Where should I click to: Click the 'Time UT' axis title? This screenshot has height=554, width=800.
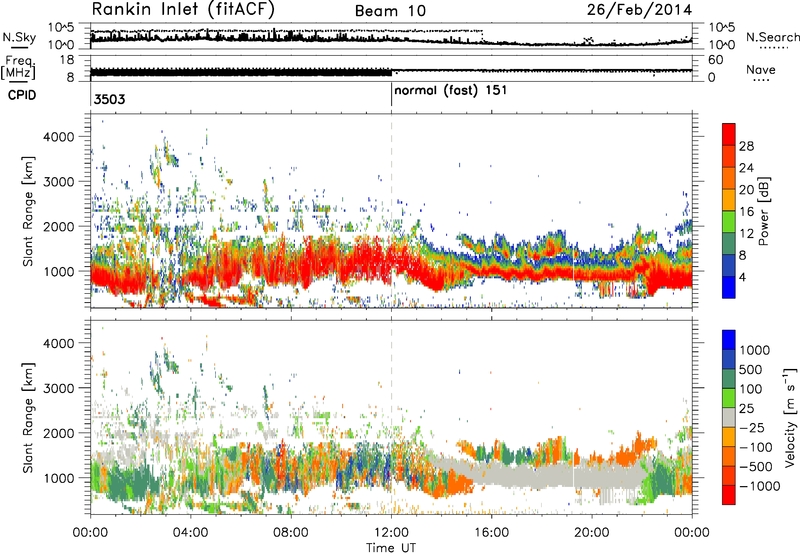click(391, 548)
